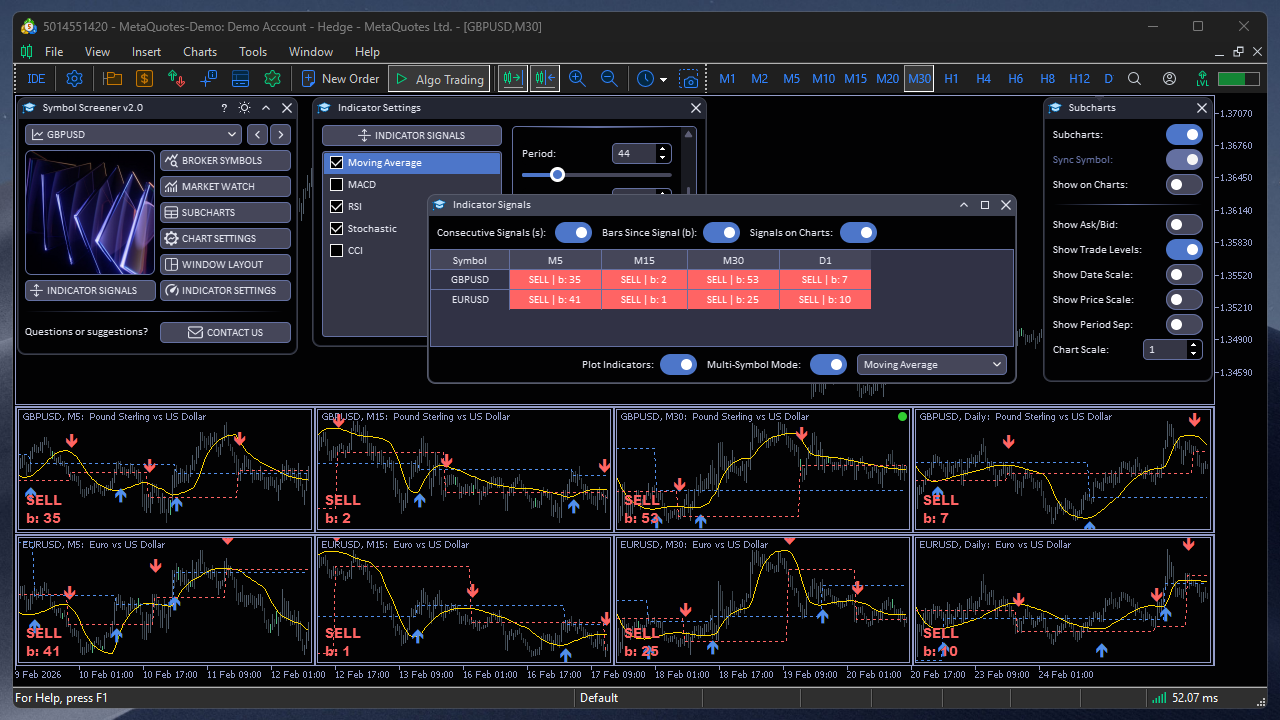The height and width of the screenshot is (720, 1280).
Task: Disable the Signals on Charts toggle
Action: (x=858, y=232)
